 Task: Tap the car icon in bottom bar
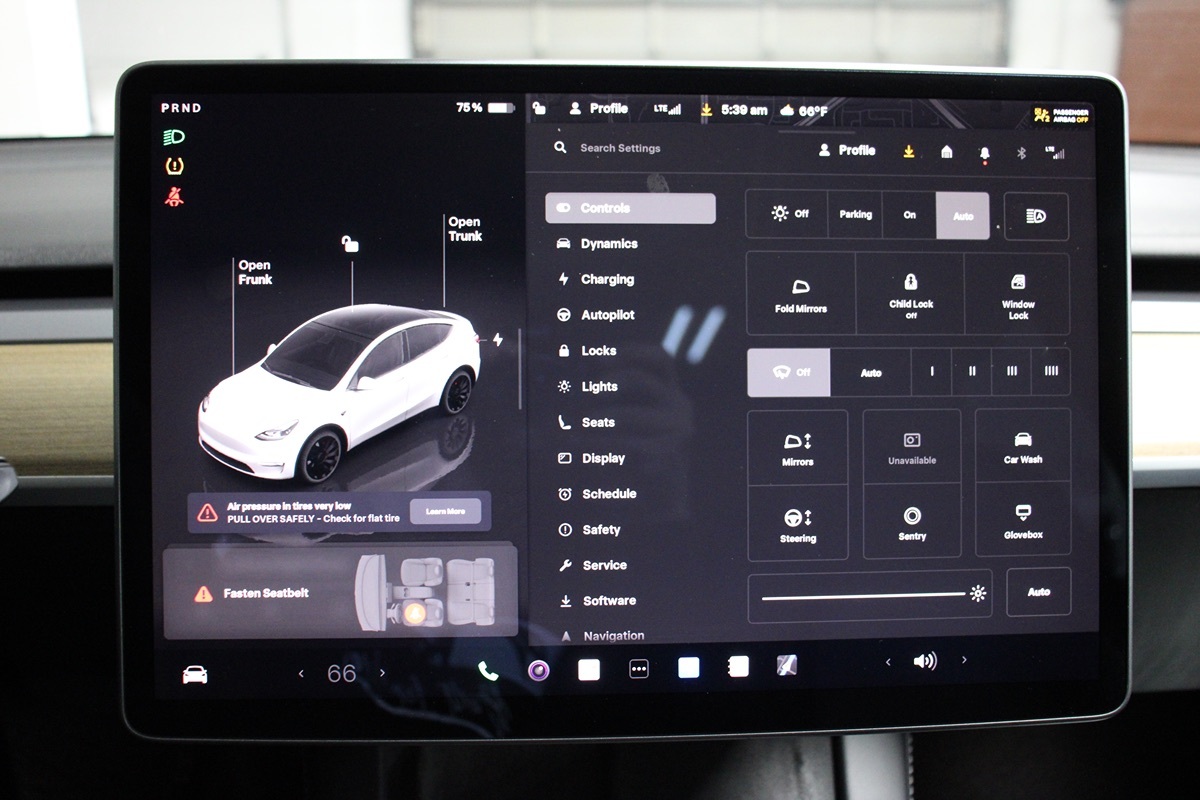click(x=195, y=674)
